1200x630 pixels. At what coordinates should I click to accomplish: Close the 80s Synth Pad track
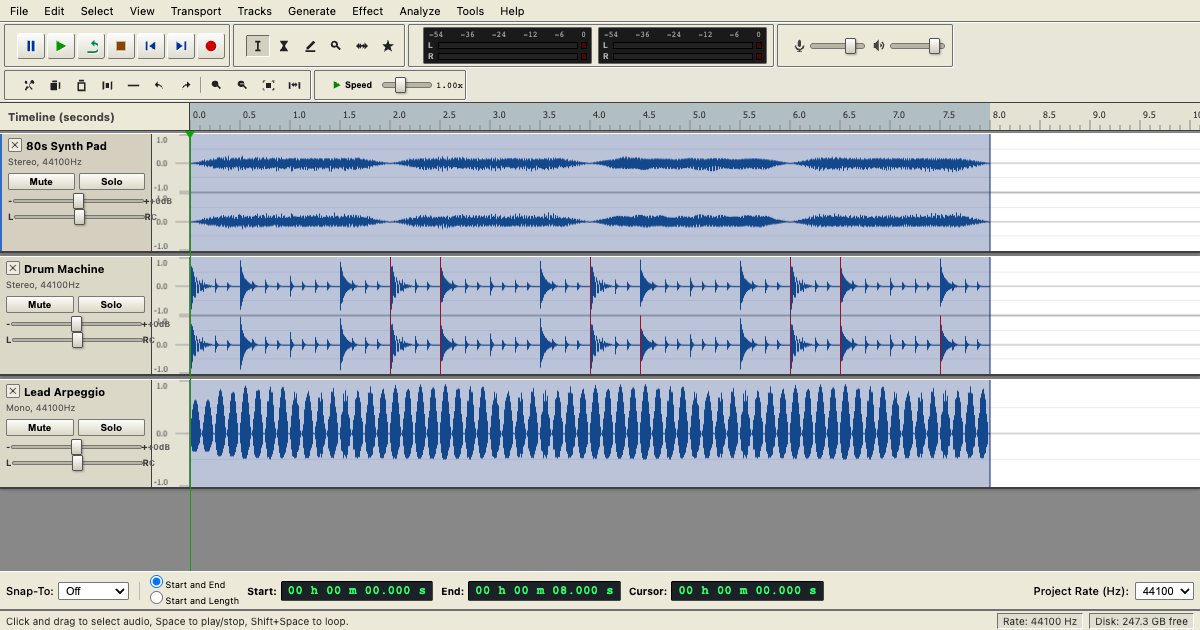tap(15, 145)
